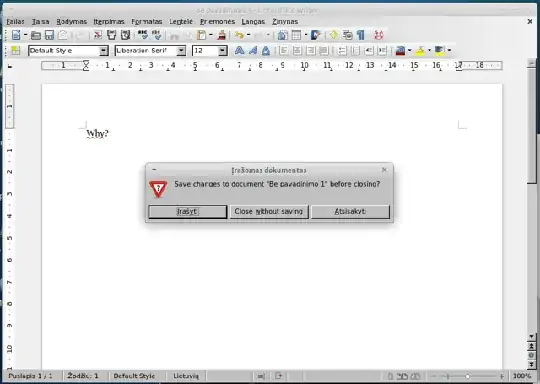Click the Help lifebuoy icon
540x384 pixels.
click(378, 35)
